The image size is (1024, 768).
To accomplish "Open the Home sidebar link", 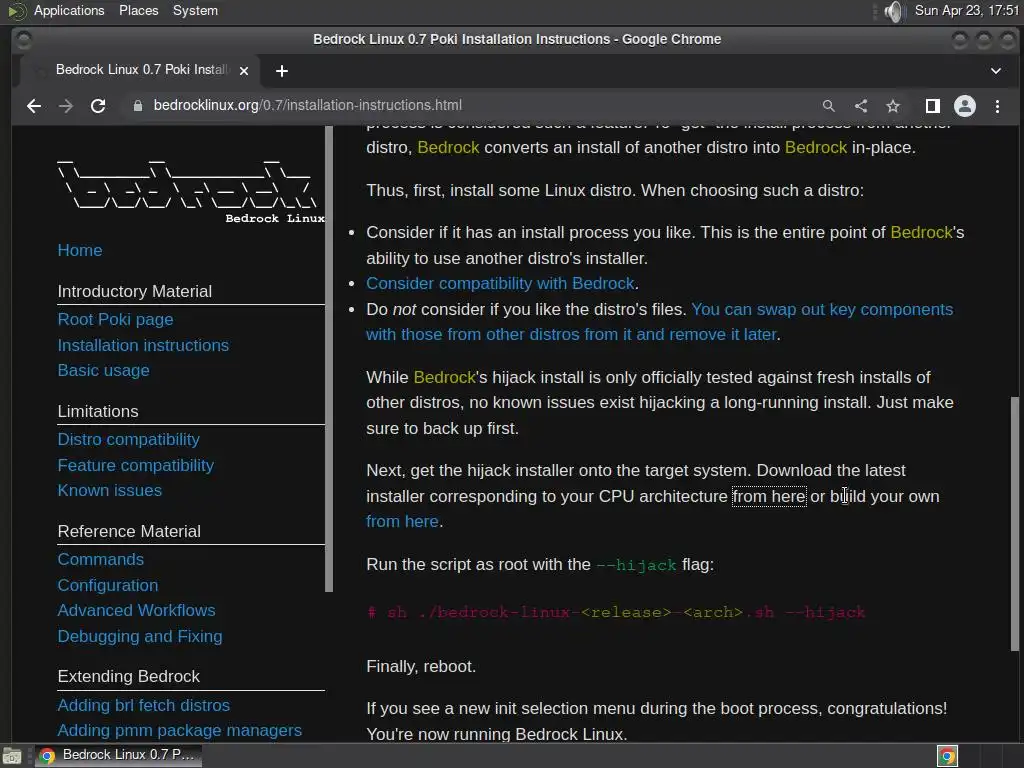I will 80,250.
